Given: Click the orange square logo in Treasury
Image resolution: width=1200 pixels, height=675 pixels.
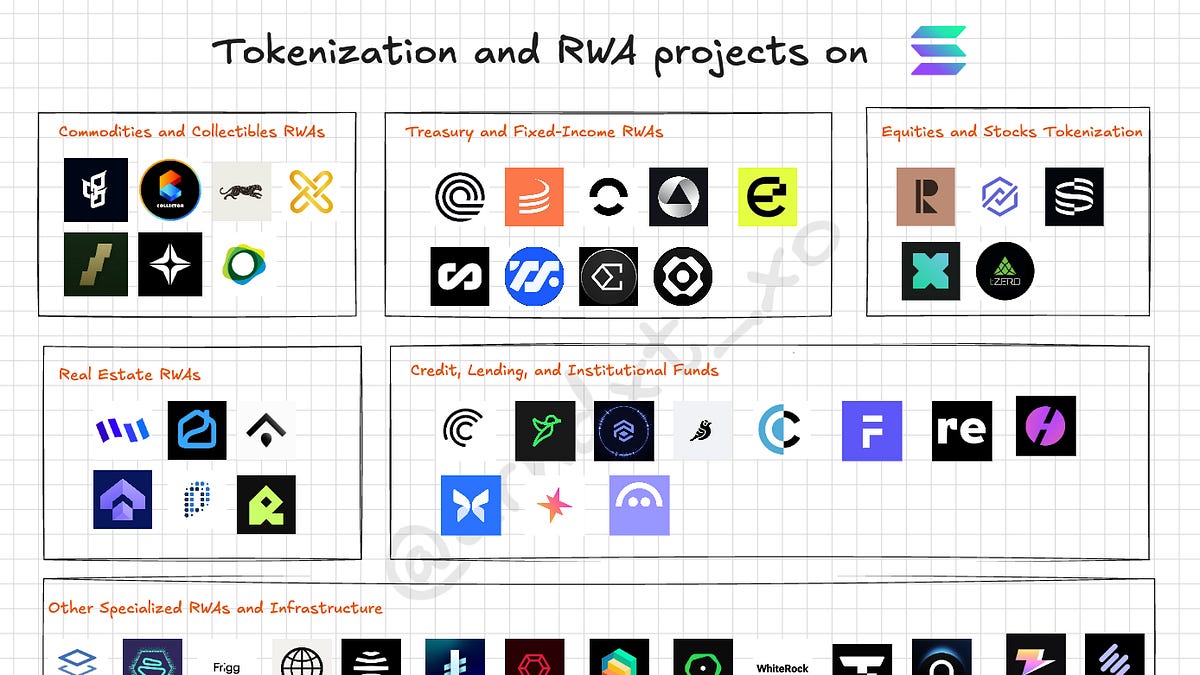Looking at the screenshot, I should tap(534, 196).
